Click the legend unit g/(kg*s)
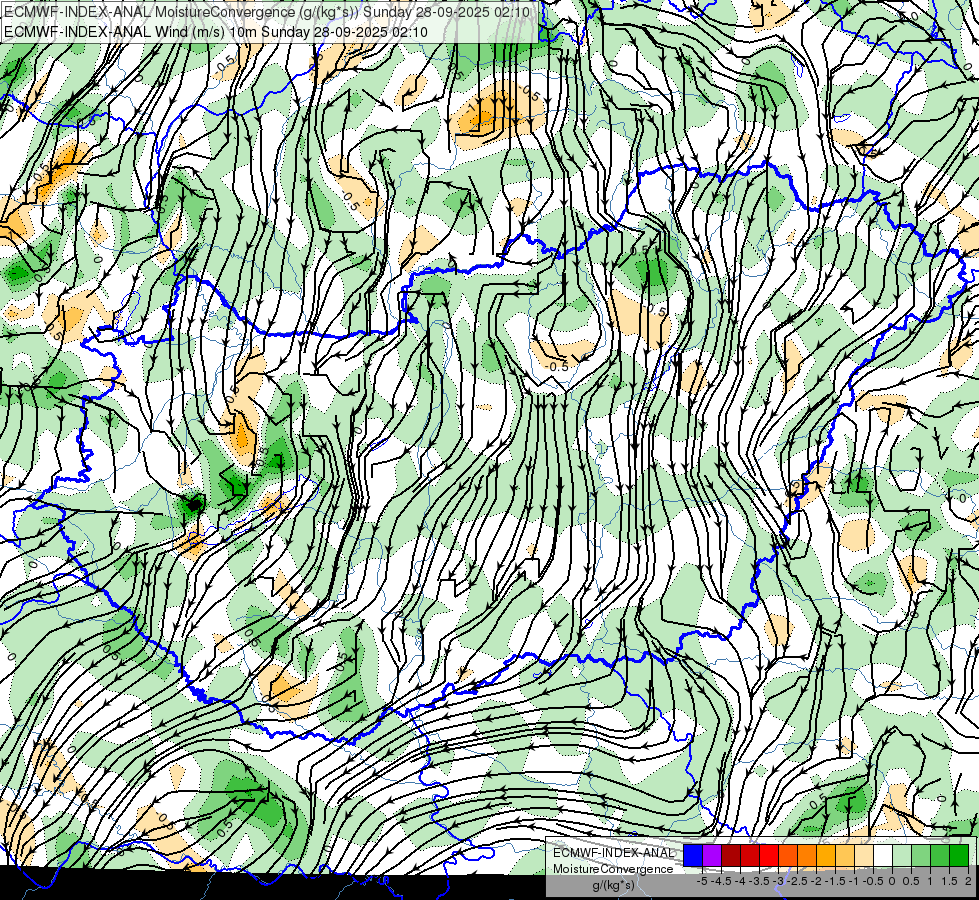The height and width of the screenshot is (900, 979). click(614, 885)
